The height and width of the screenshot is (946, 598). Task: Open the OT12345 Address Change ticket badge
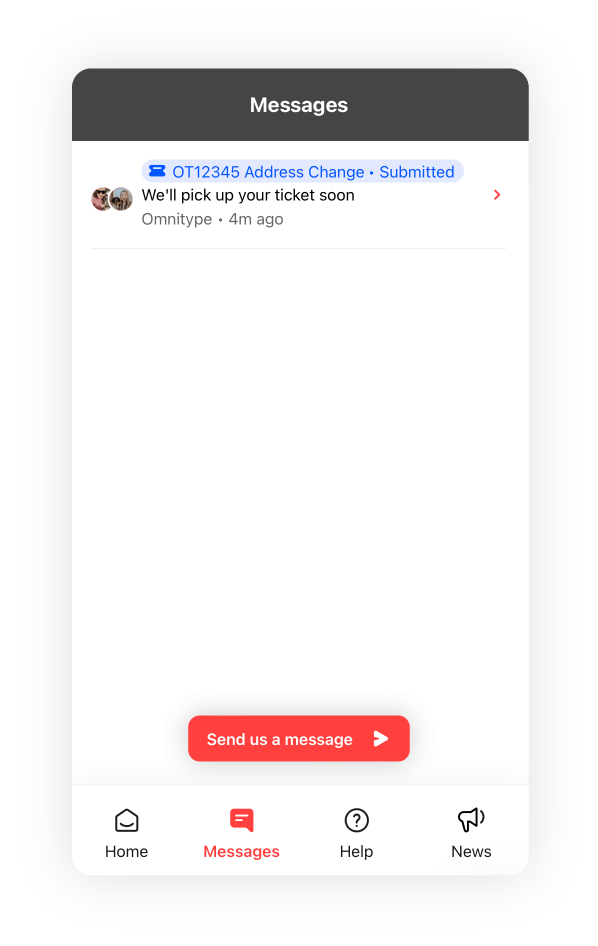(302, 171)
